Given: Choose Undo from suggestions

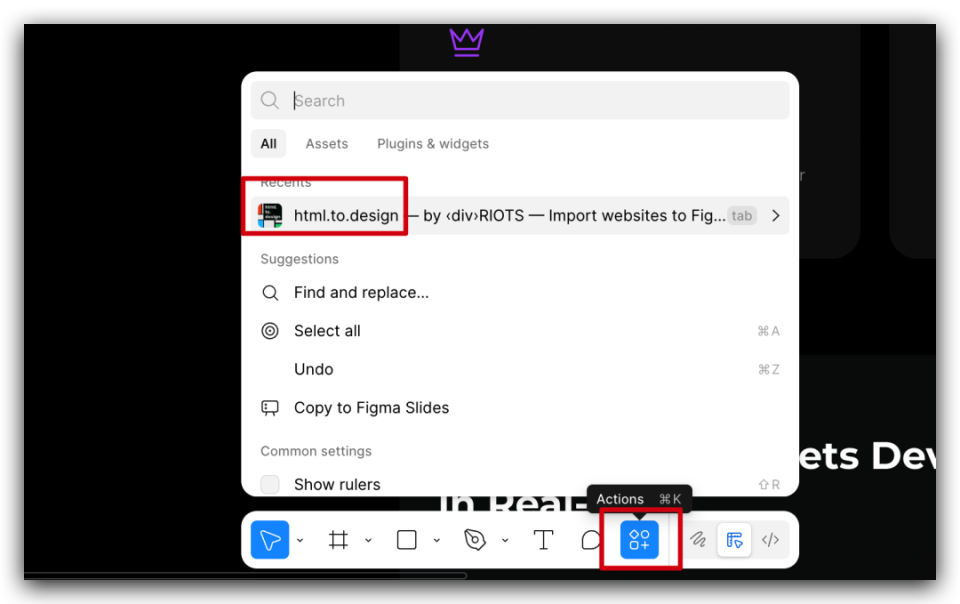Looking at the screenshot, I should click(520, 370).
